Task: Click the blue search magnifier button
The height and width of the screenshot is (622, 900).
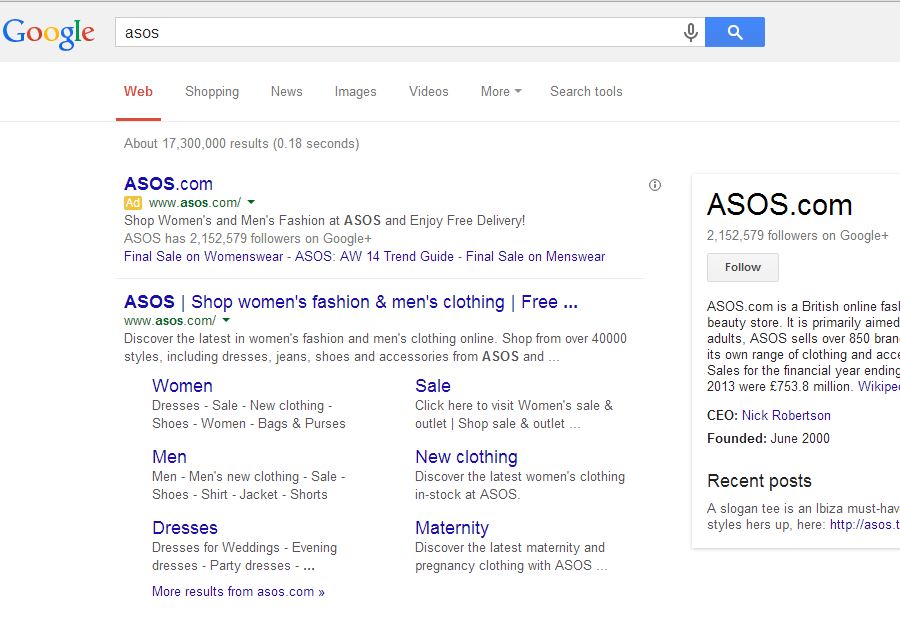Action: tap(735, 32)
